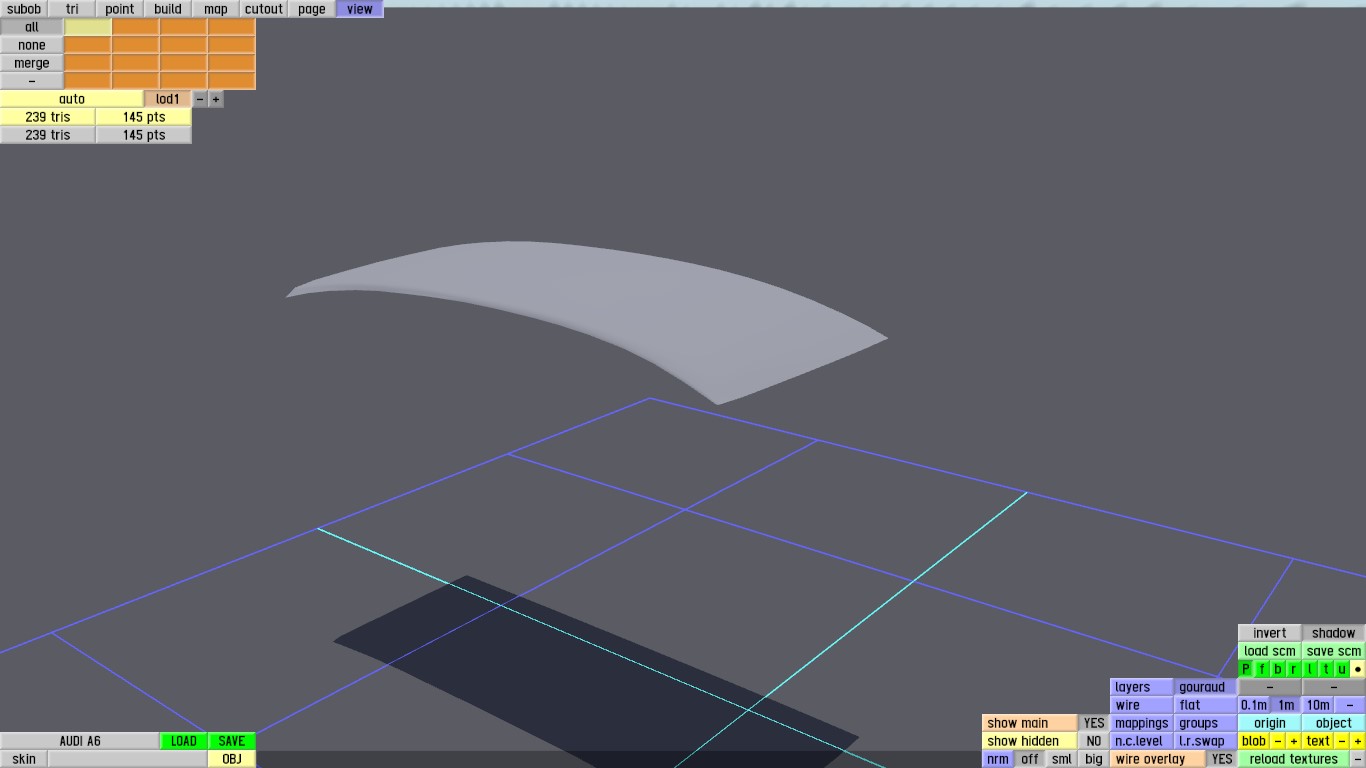The width and height of the screenshot is (1366, 768).
Task: Set grid size to 10m
Action: tap(1318, 705)
